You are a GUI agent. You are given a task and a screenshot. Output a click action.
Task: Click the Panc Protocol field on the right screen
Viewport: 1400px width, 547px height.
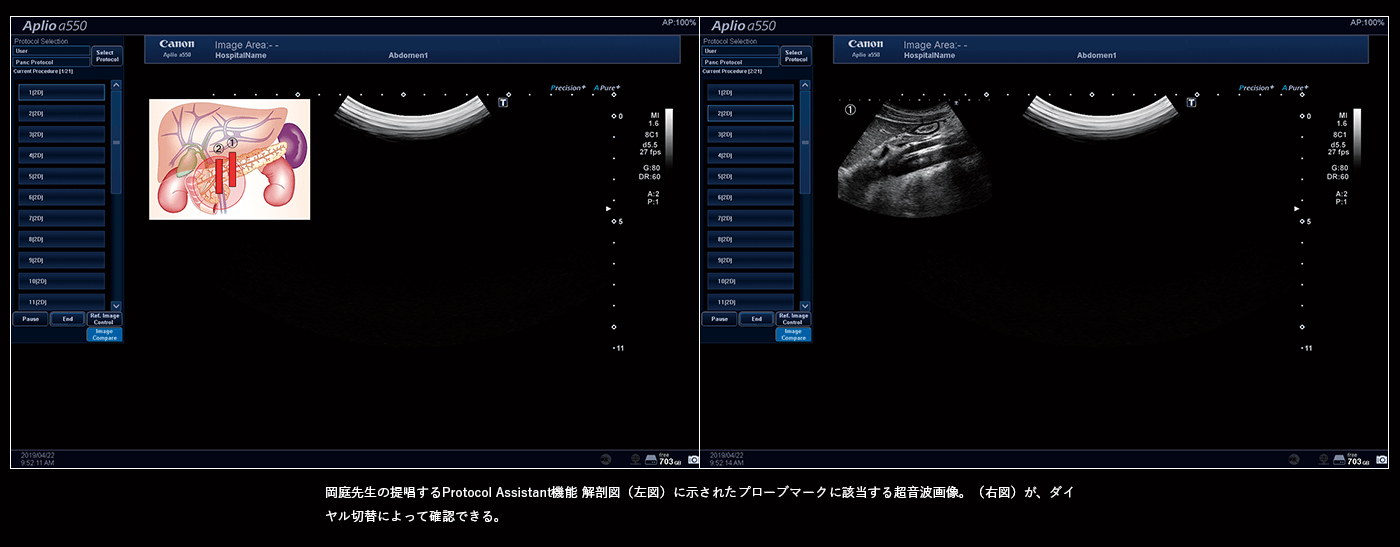740,62
